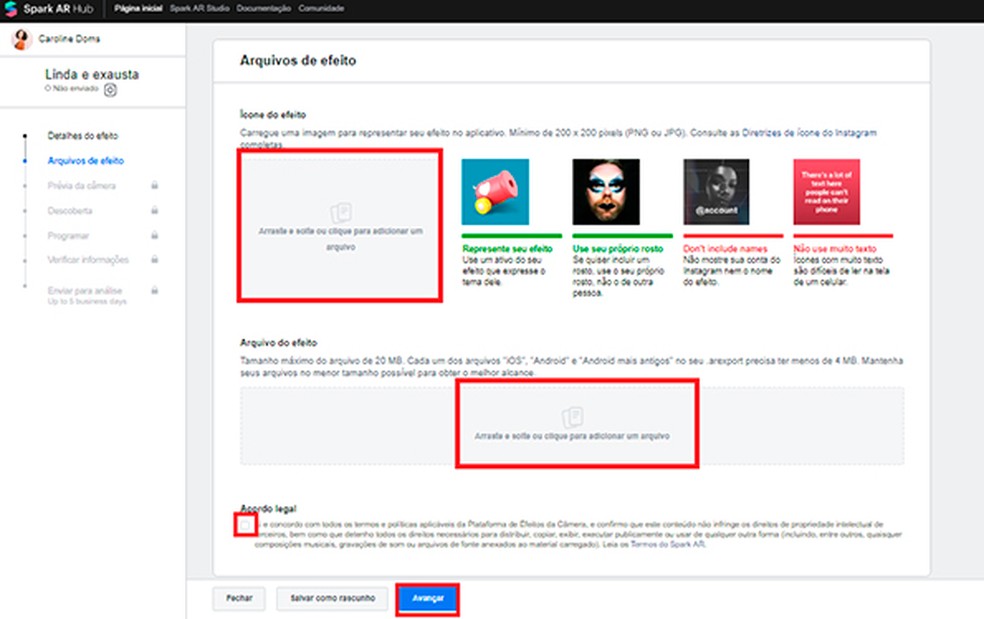Click Salvar como rascunho button
Screen dimensions: 984x619
coord(333,598)
